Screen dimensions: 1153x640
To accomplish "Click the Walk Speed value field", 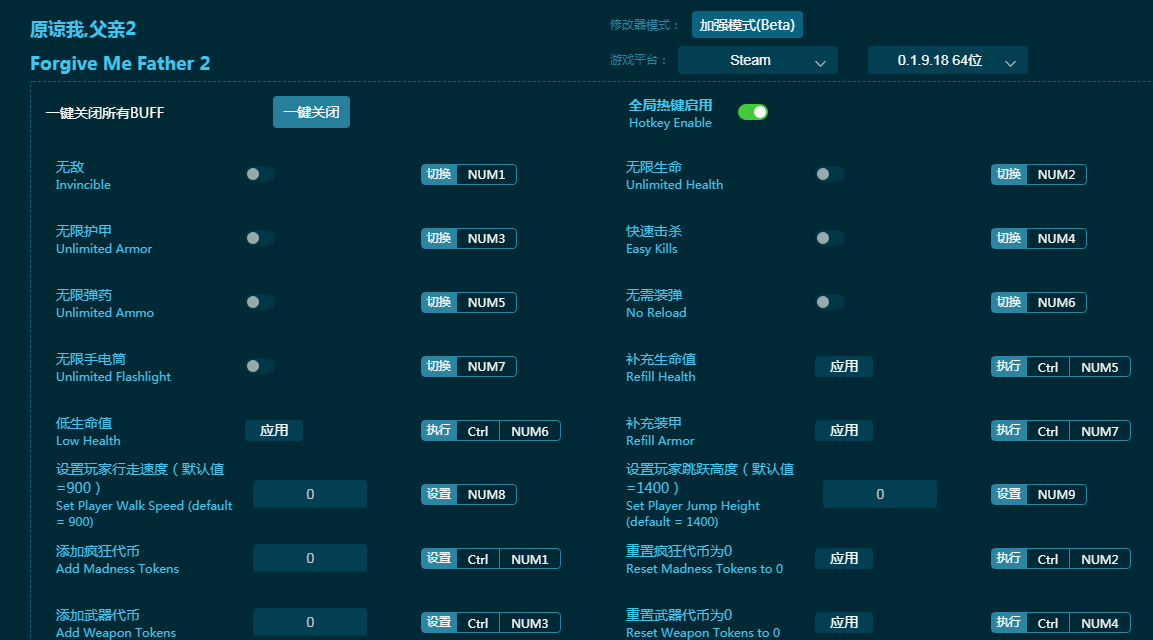I will (x=310, y=494).
